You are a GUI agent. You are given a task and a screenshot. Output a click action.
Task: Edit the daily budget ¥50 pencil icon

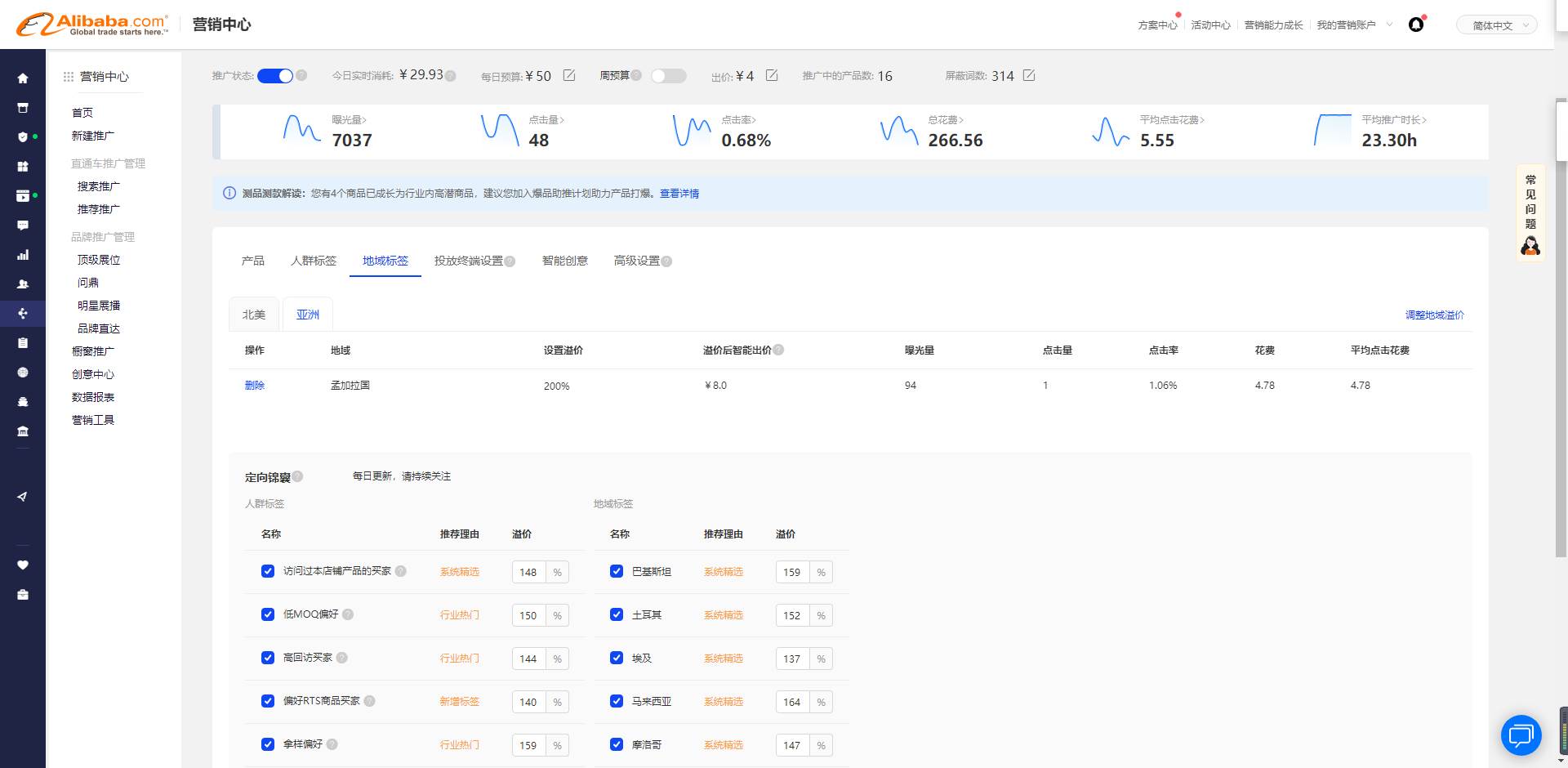pos(569,75)
